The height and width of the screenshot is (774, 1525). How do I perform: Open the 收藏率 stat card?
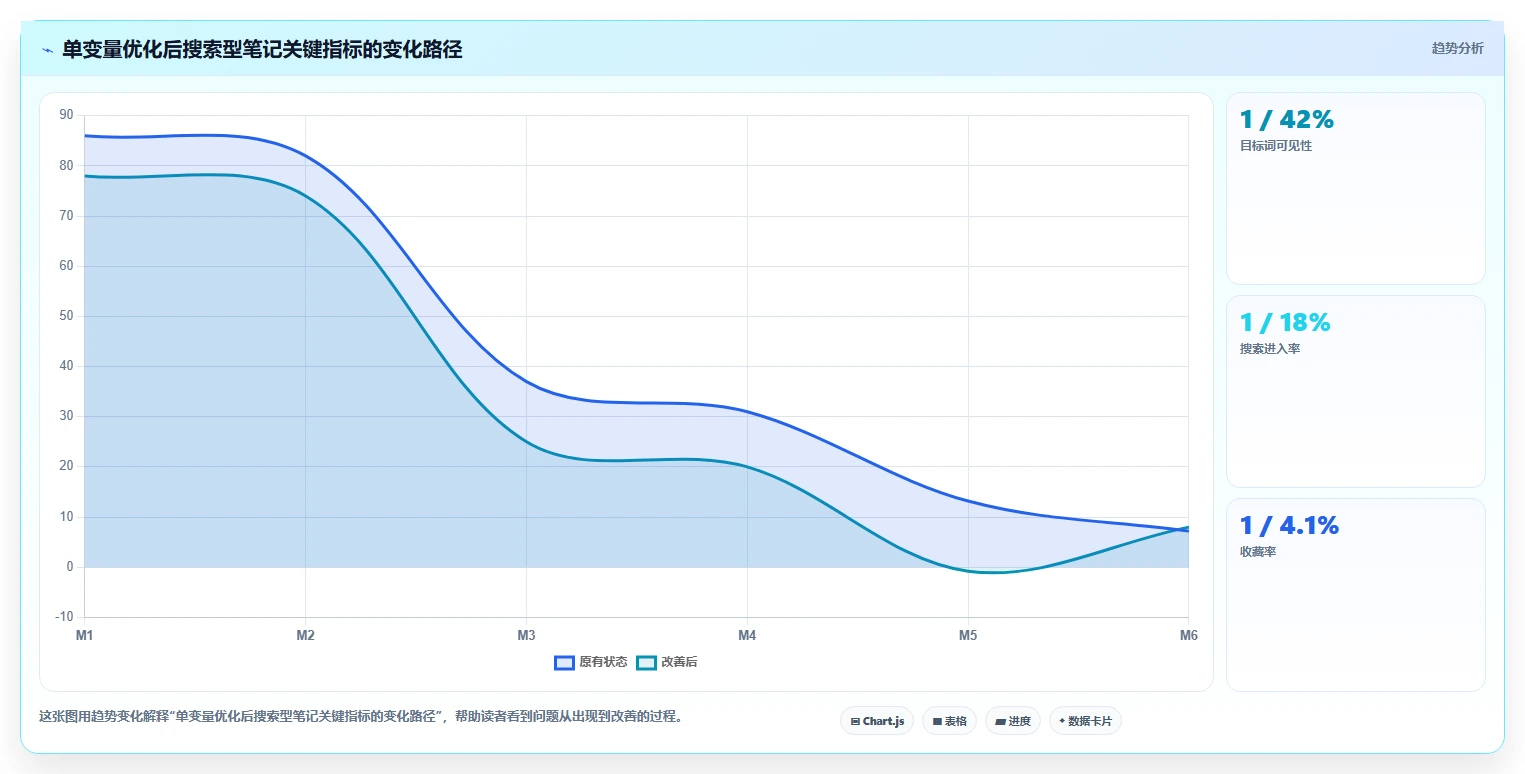click(1355, 595)
